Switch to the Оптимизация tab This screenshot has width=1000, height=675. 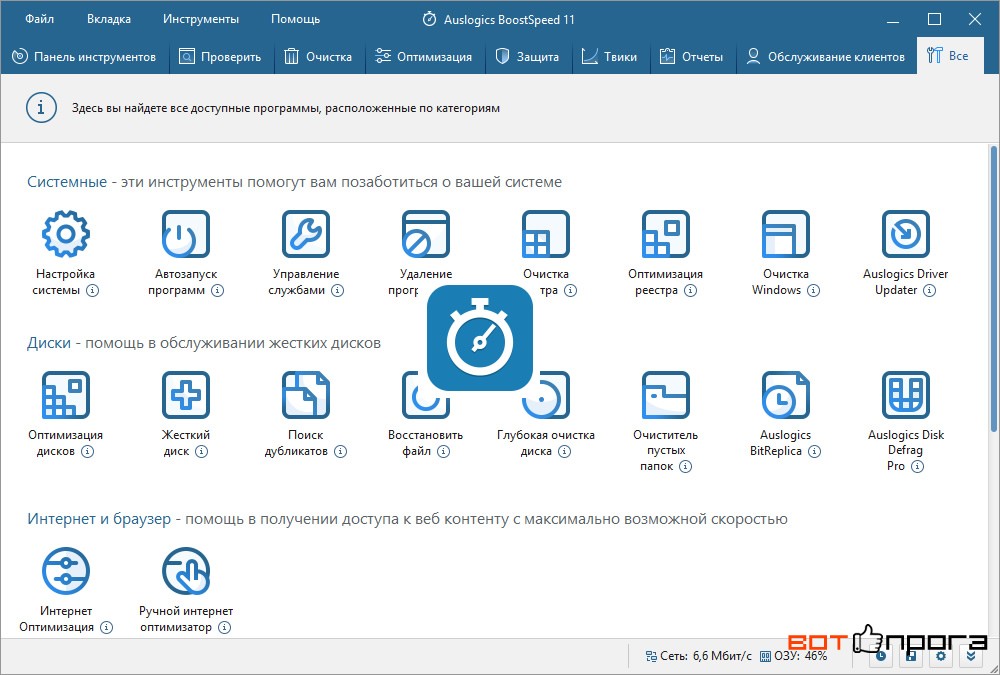(423, 57)
